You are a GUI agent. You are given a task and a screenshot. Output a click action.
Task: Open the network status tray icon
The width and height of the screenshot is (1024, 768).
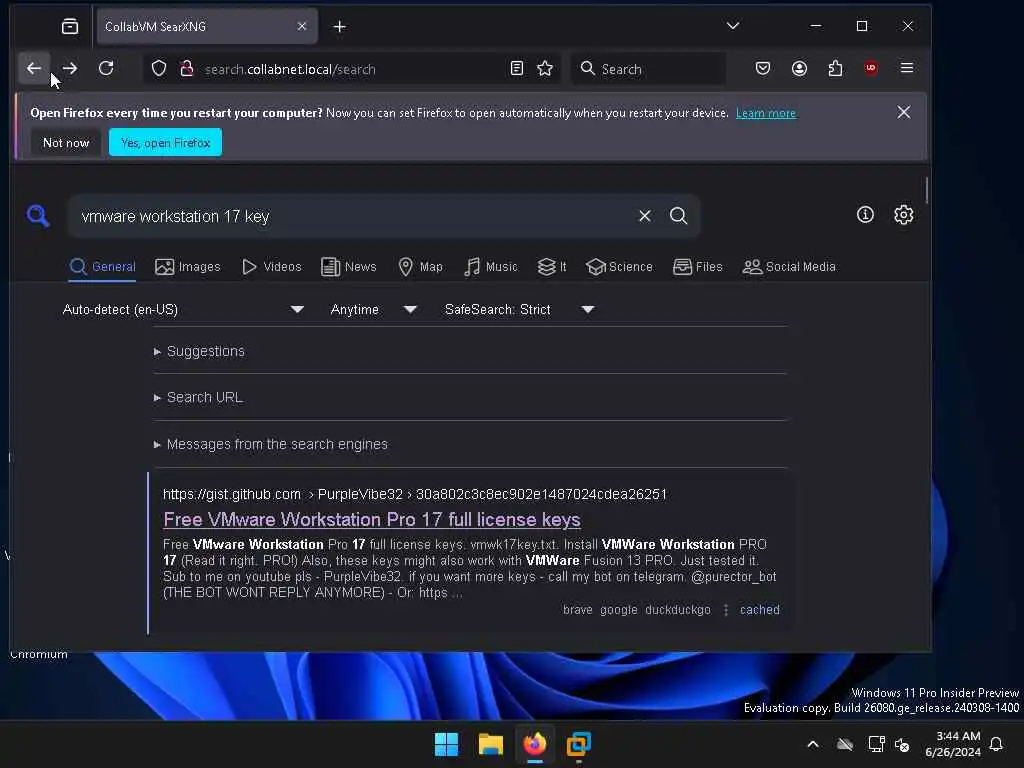tap(876, 744)
